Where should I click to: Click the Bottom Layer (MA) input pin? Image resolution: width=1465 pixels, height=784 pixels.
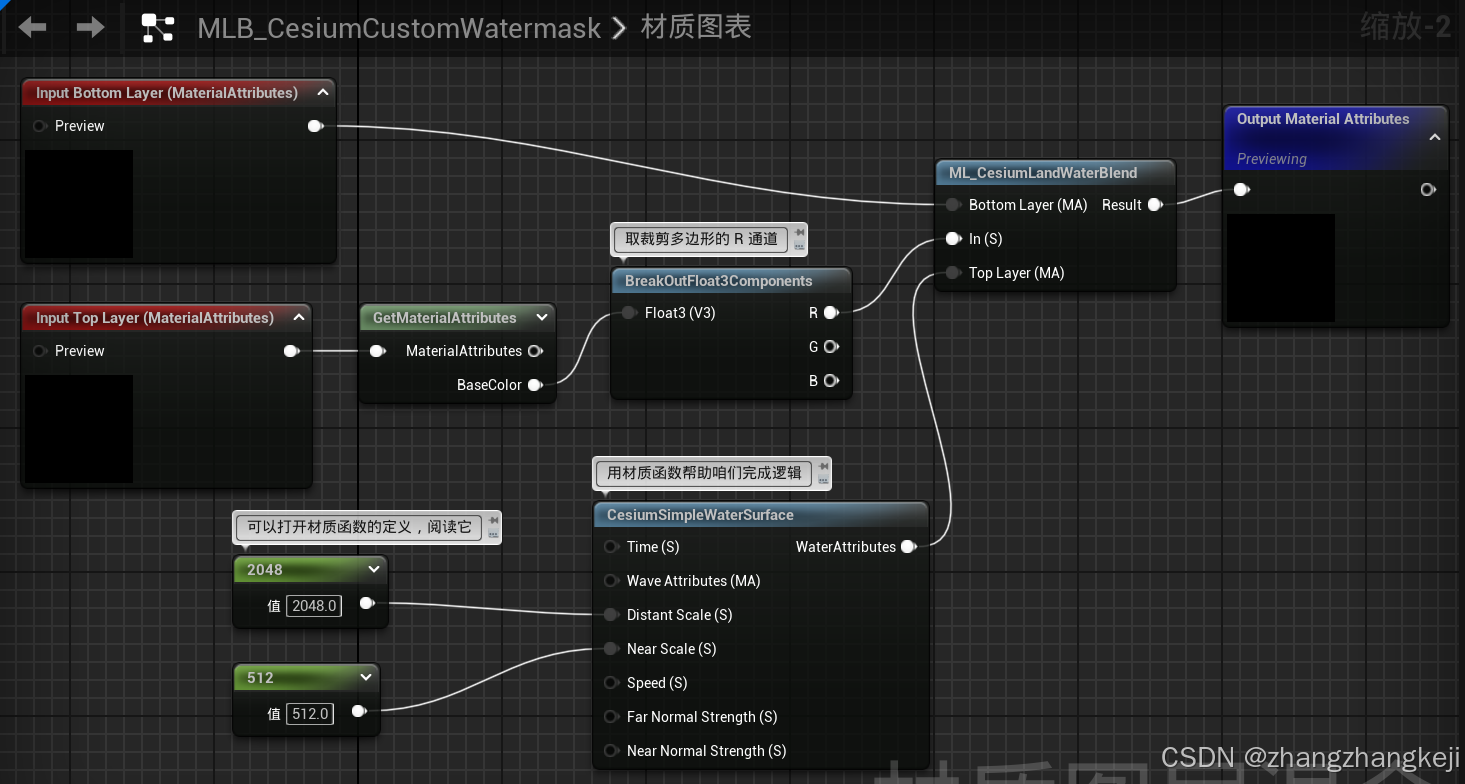point(953,205)
